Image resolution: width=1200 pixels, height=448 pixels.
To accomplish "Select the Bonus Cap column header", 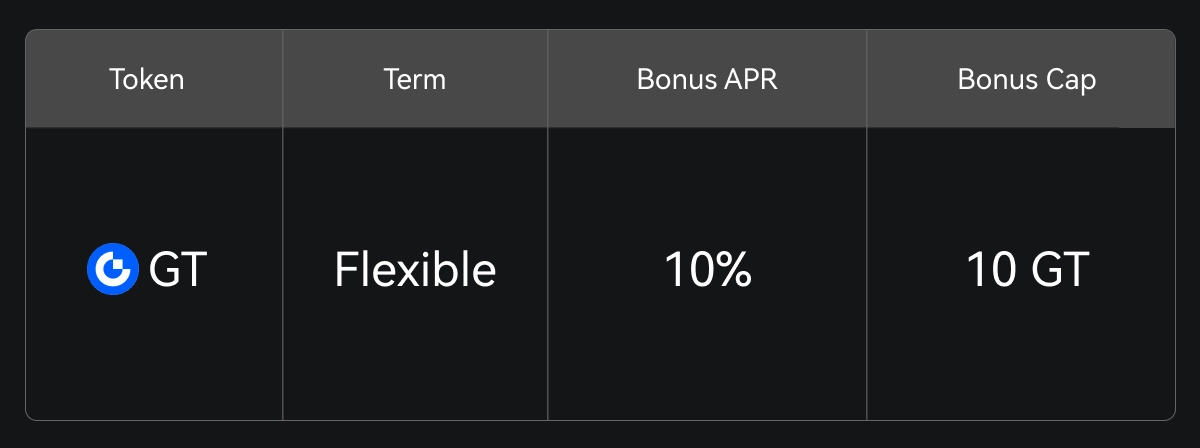I will pyautogui.click(x=1026, y=80).
